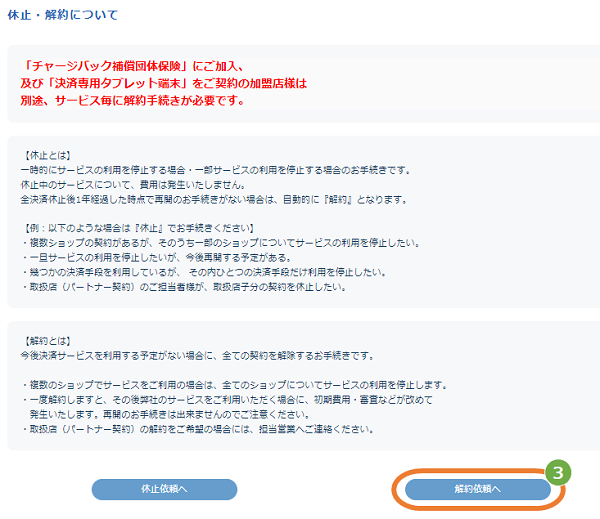Click the bullet about 取扱店子分の契約を休止したい
This screenshot has height=519, width=600.
click(184, 287)
